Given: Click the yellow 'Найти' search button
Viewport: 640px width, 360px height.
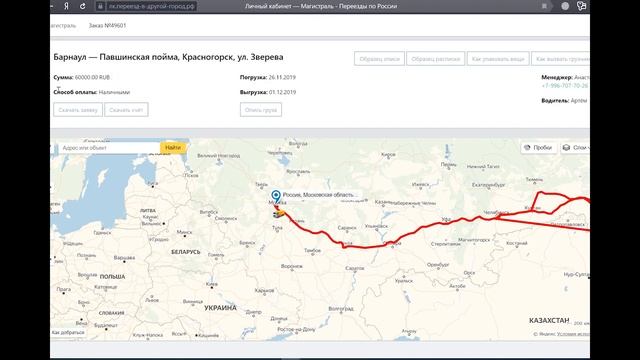Looking at the screenshot, I should (173, 148).
